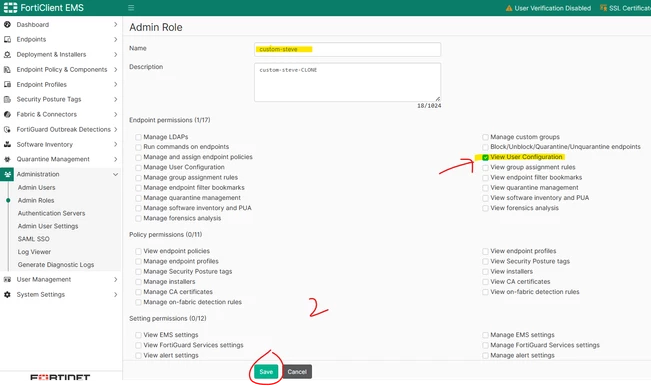Screen dimensions: 651x386
Task: Tick Manage custom groups checkbox
Action: pyautogui.click(x=485, y=137)
